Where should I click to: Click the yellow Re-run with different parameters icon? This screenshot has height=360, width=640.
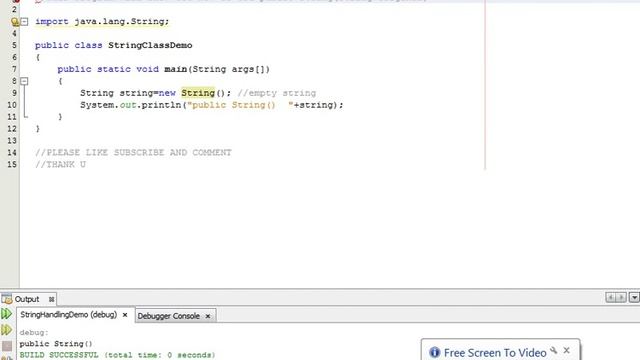click(x=7, y=329)
